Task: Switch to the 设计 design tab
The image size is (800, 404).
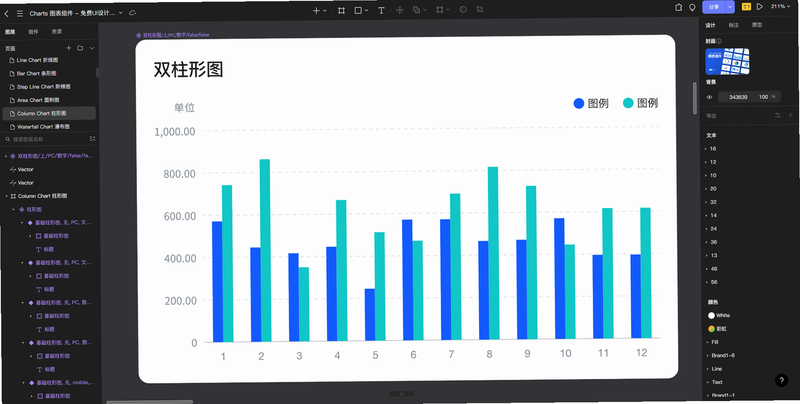Action: pos(710,25)
